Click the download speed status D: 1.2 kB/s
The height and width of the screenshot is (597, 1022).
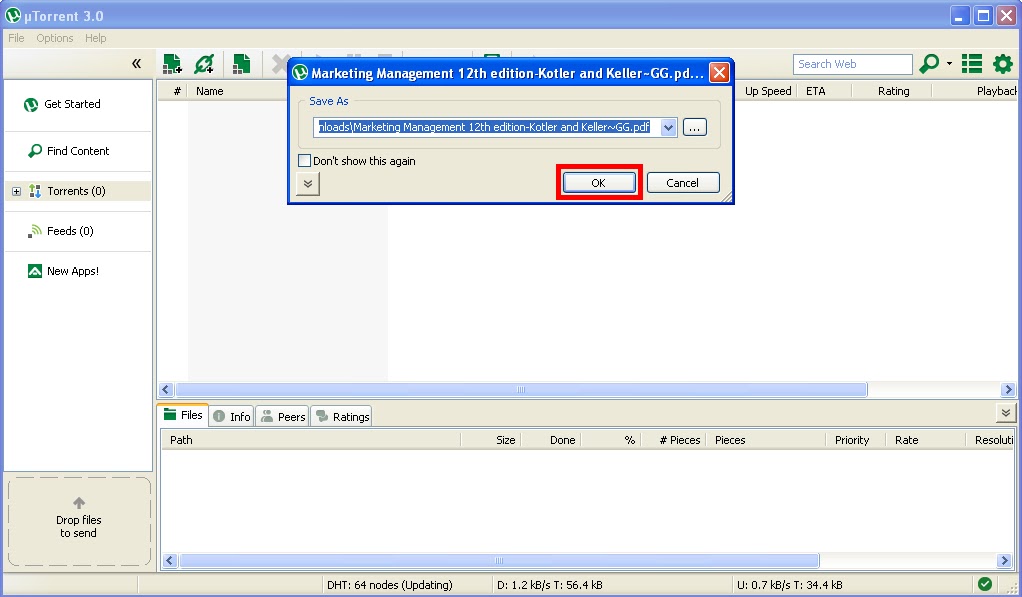click(x=549, y=585)
